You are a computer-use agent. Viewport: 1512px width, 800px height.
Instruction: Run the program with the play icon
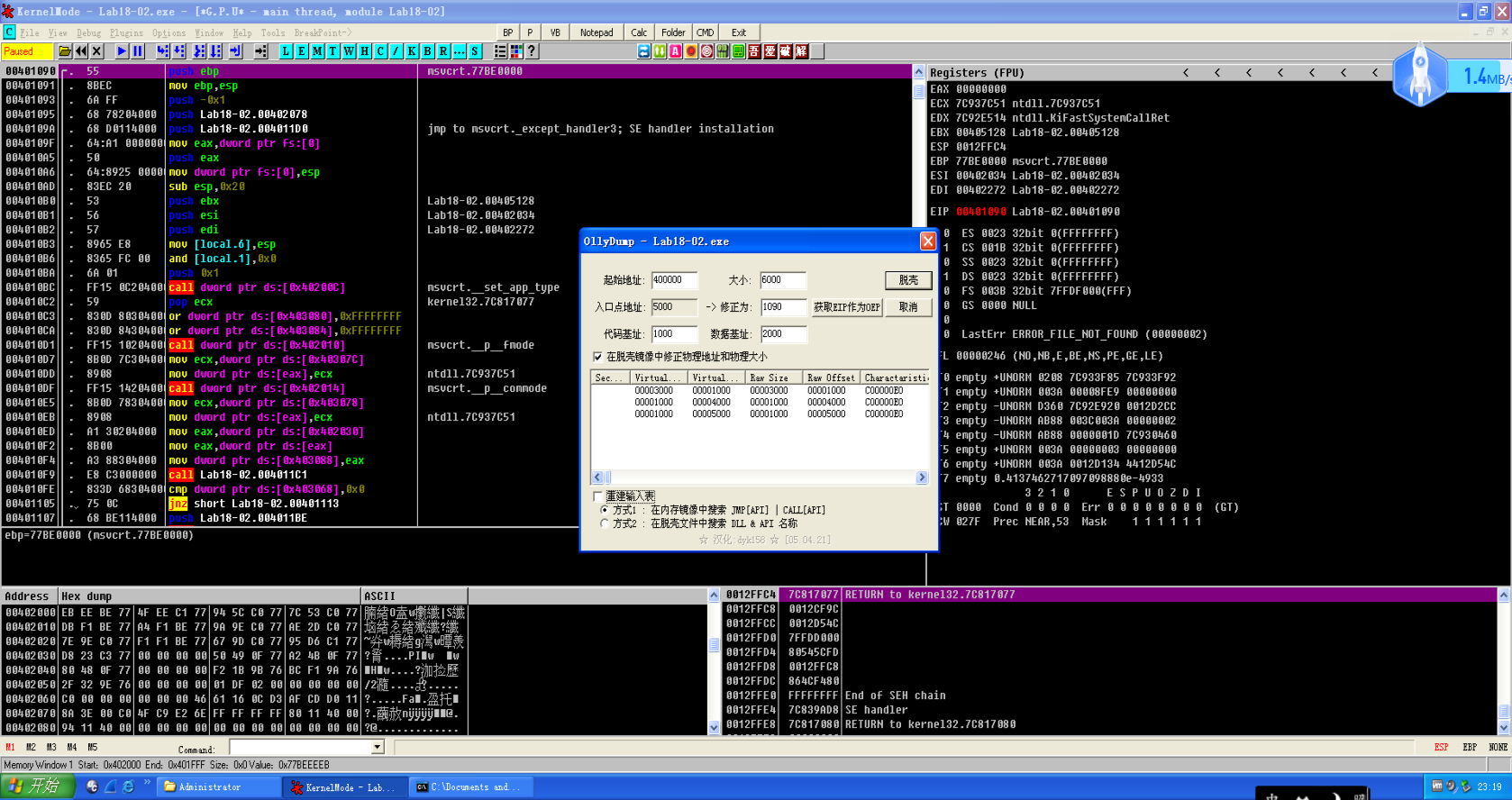point(122,51)
